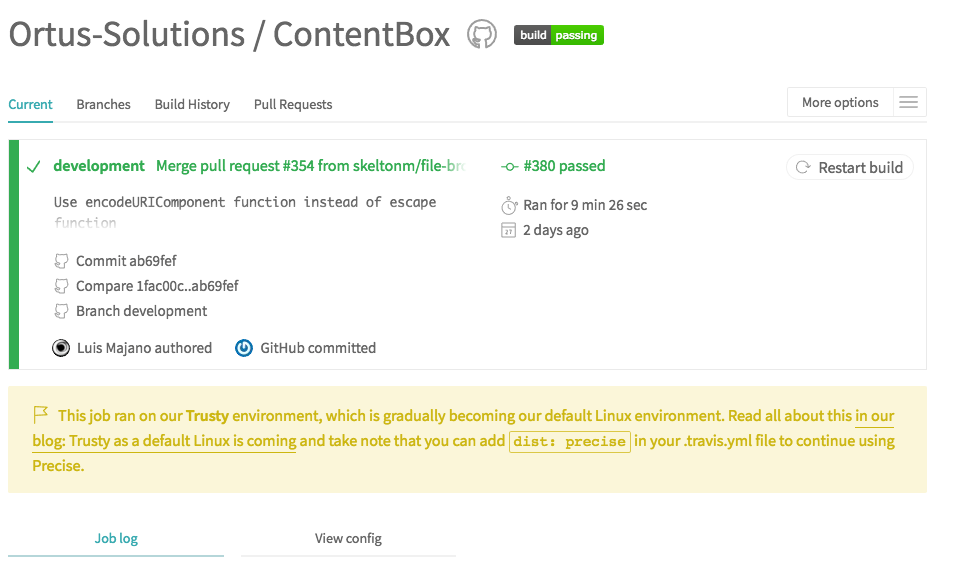Click the commit icon next to ab69fef

click(62, 262)
